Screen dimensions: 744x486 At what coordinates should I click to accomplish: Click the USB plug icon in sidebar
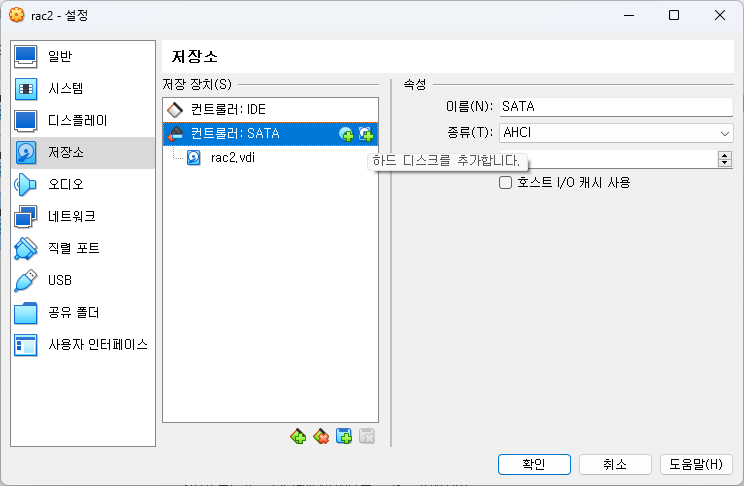(26, 280)
